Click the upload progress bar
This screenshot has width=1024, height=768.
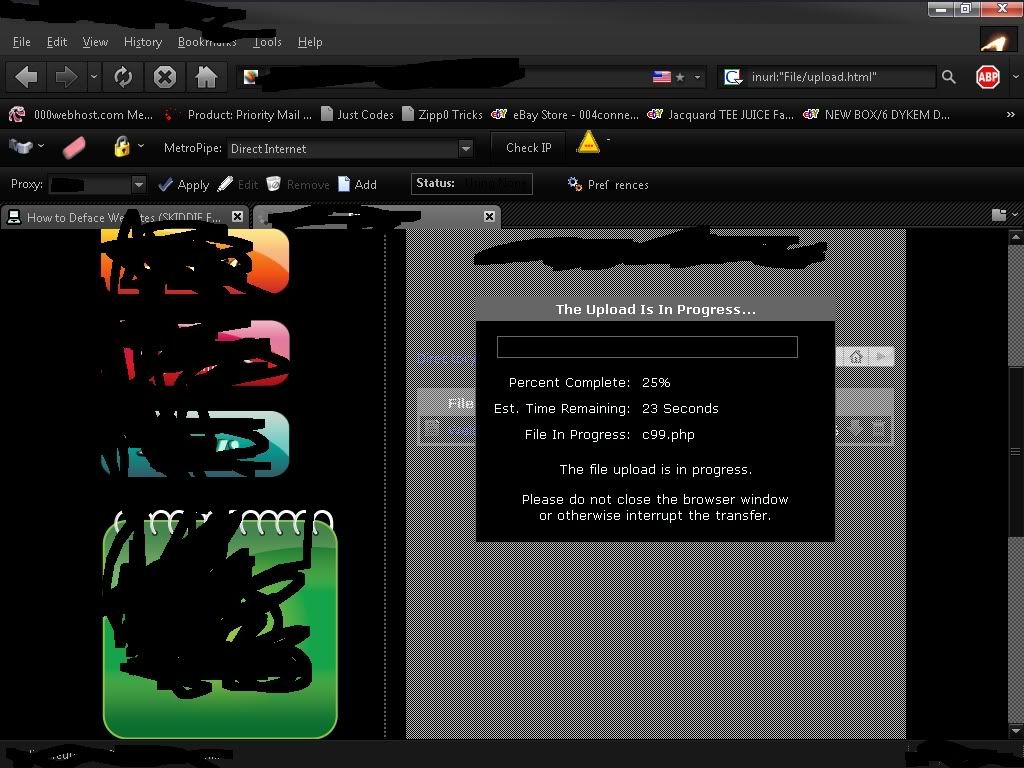coord(647,347)
